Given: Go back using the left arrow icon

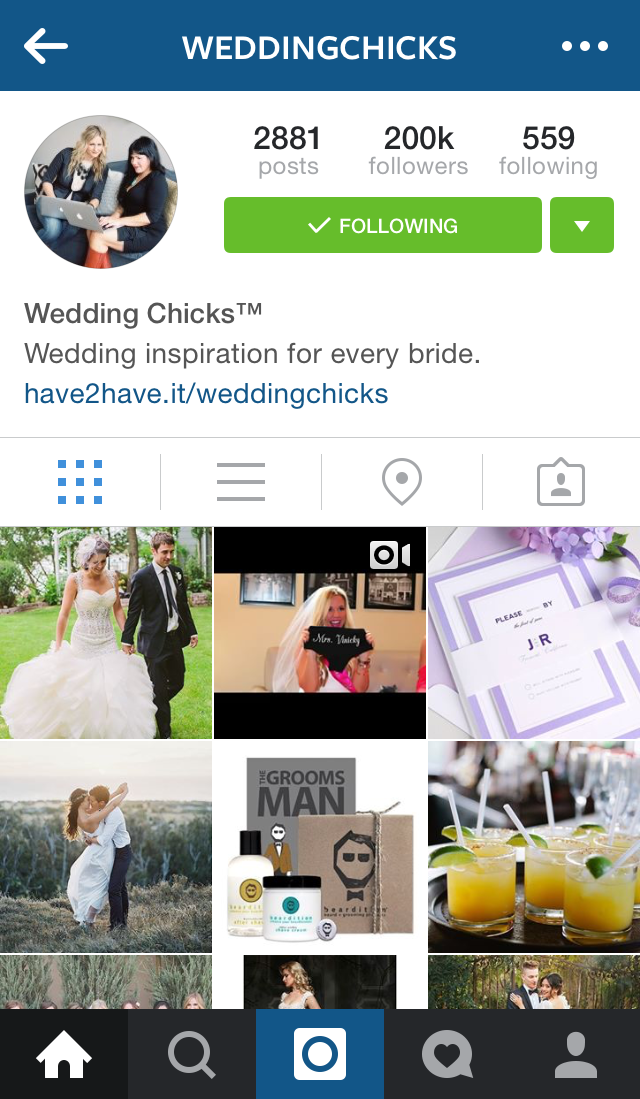Looking at the screenshot, I should [46, 46].
